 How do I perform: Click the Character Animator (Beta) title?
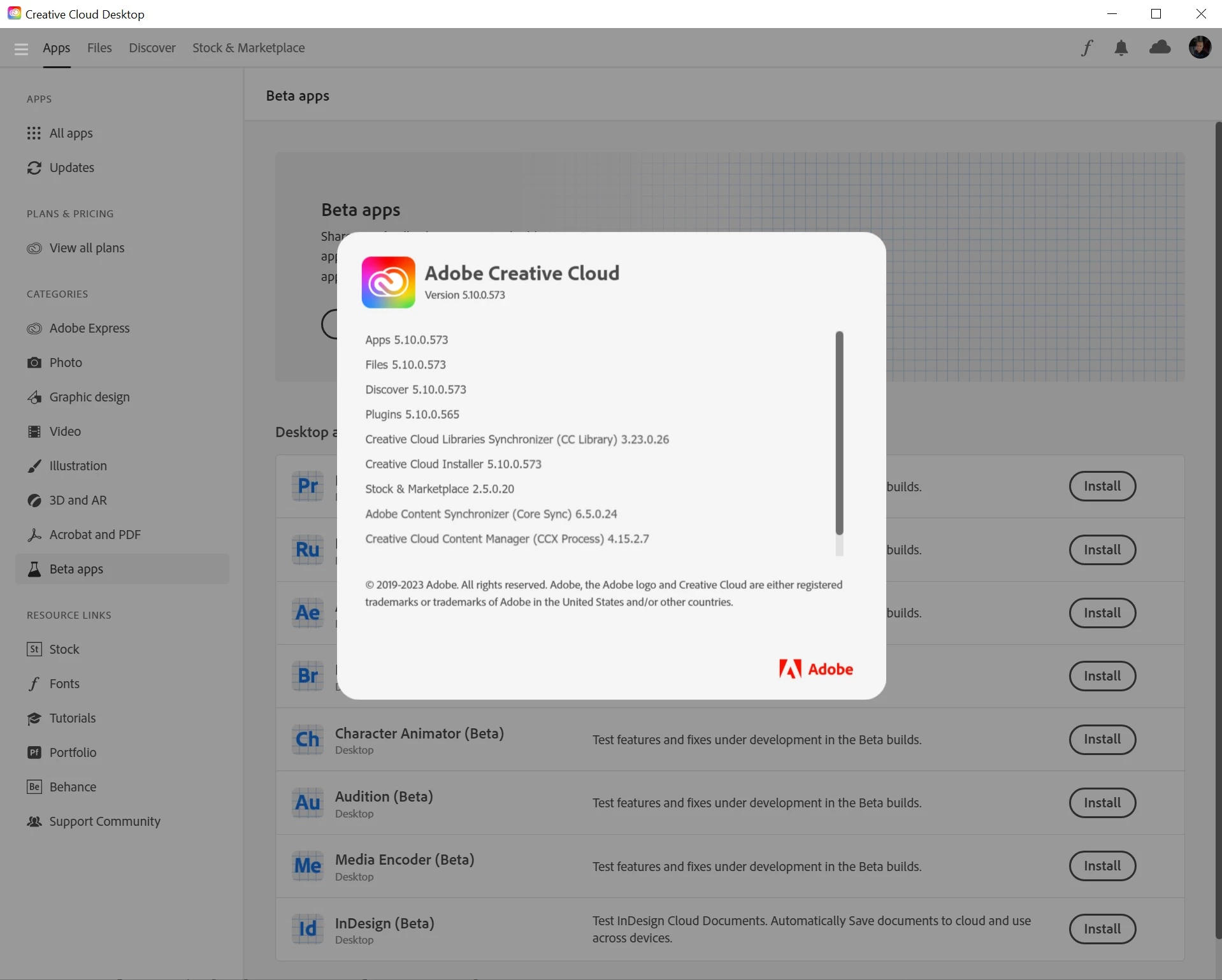point(419,733)
